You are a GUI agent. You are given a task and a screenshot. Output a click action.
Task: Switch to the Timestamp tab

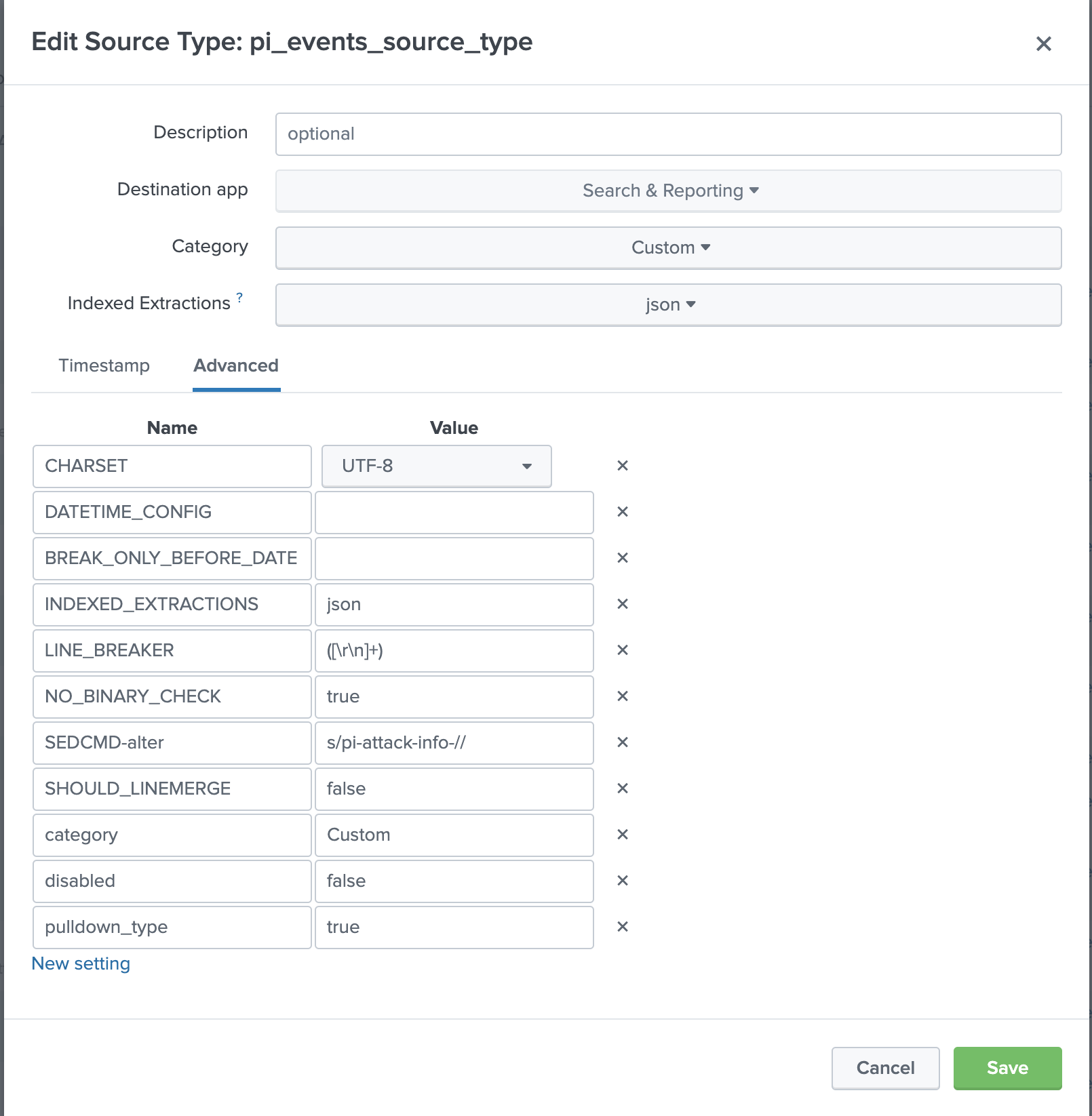point(104,365)
